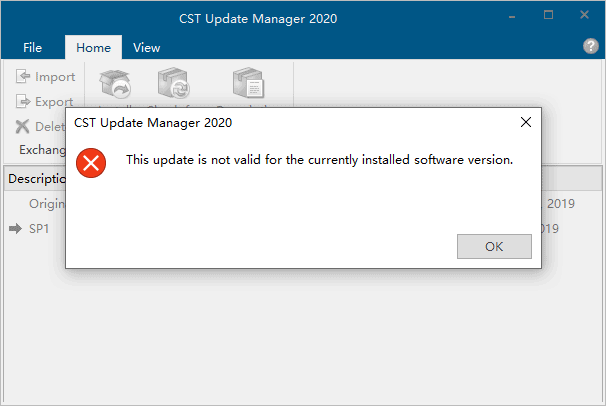Image resolution: width=606 pixels, height=406 pixels.
Task: Switch to the View tab
Action: pyautogui.click(x=146, y=48)
